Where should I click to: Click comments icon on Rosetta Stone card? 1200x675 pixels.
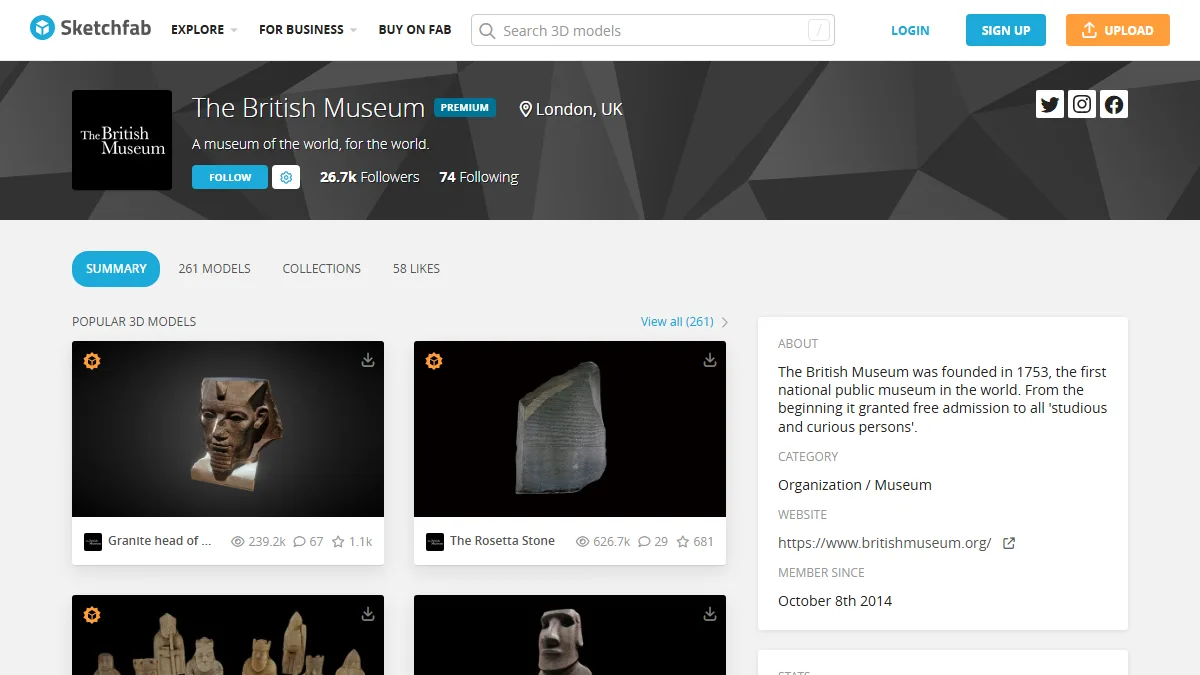pyautogui.click(x=644, y=541)
